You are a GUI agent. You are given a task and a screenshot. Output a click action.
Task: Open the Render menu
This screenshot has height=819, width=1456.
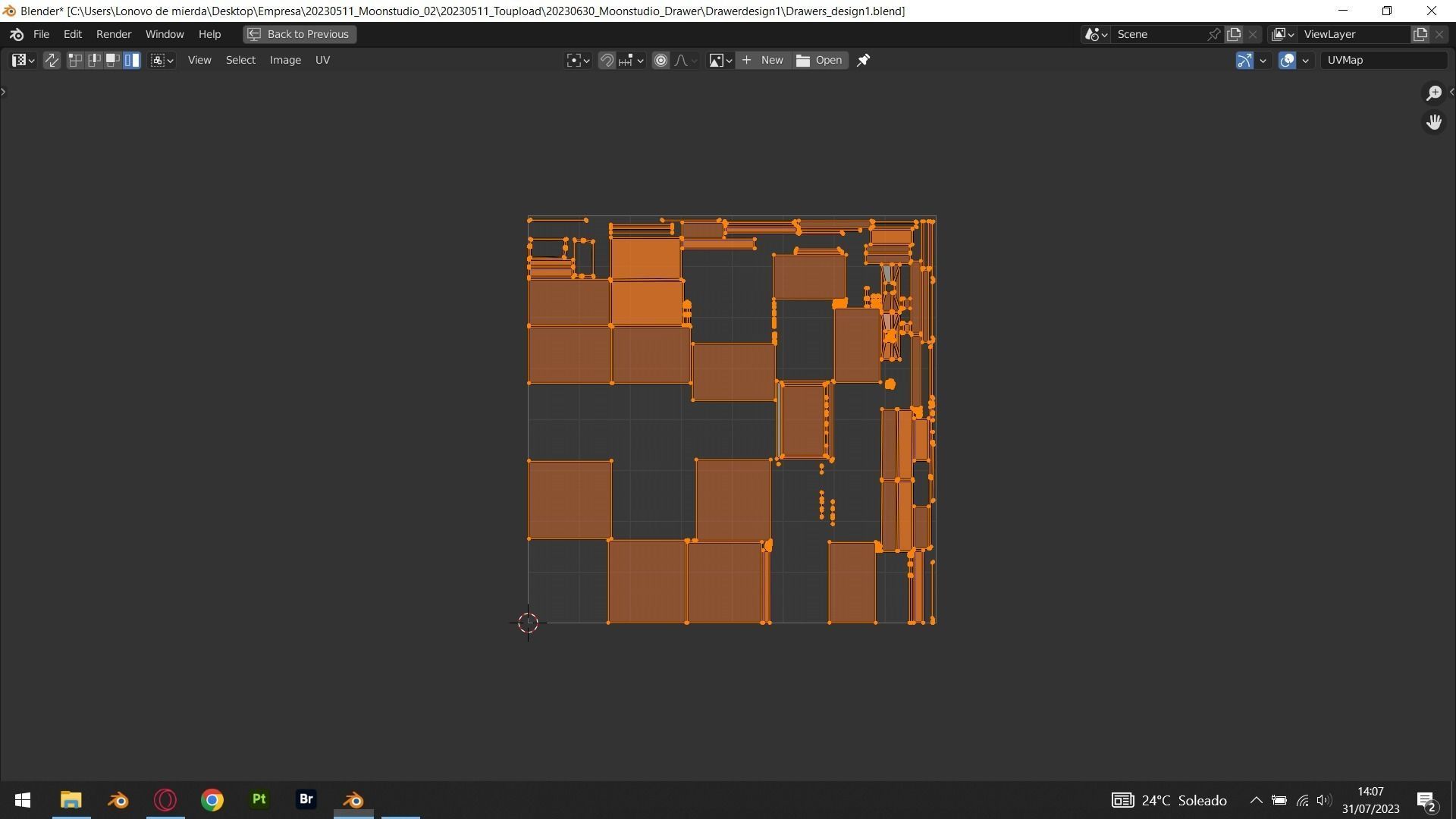(114, 34)
